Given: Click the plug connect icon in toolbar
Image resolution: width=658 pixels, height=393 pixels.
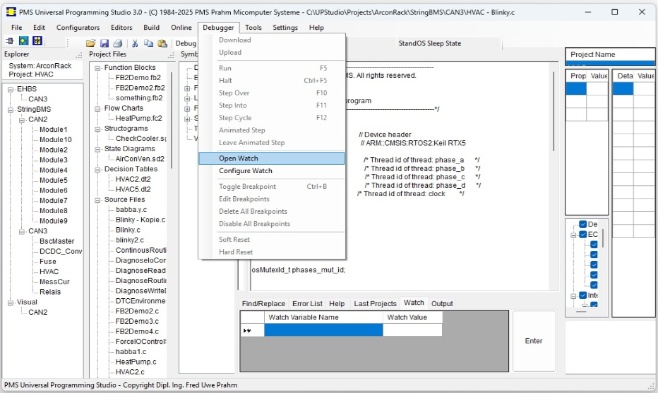Looking at the screenshot, I should coord(10,41).
